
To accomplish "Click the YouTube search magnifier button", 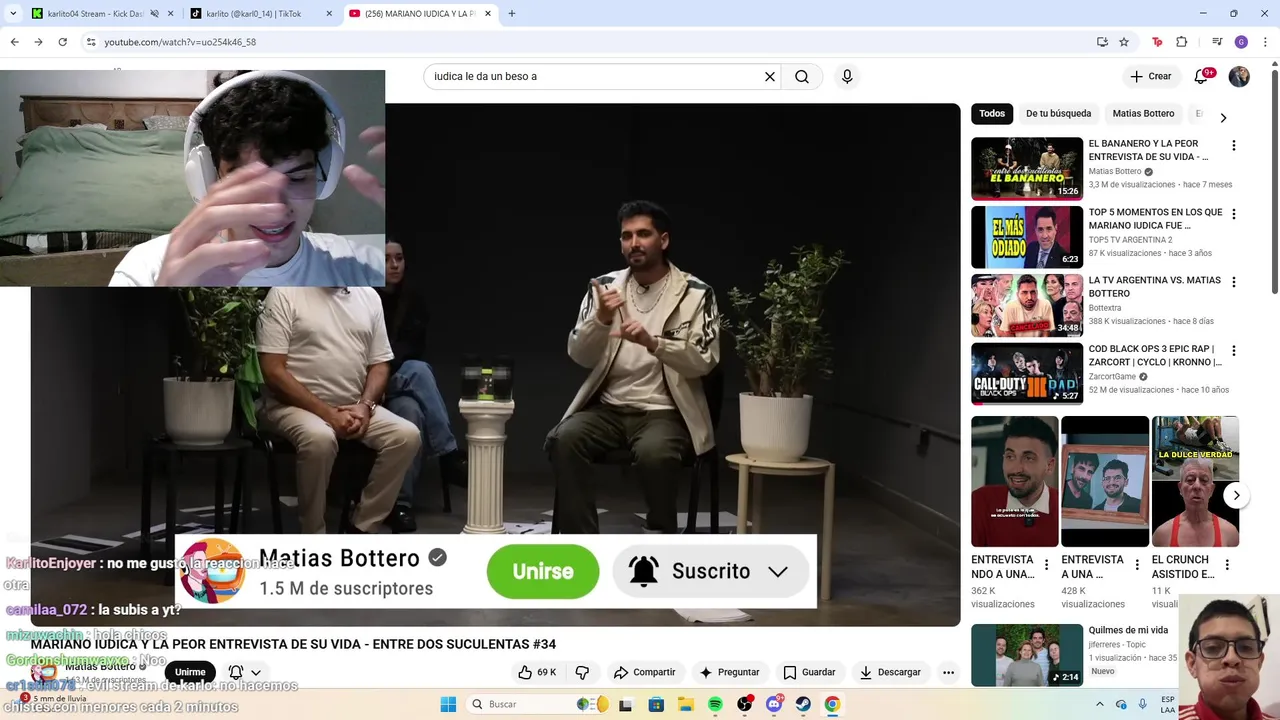I will click(x=802, y=76).
